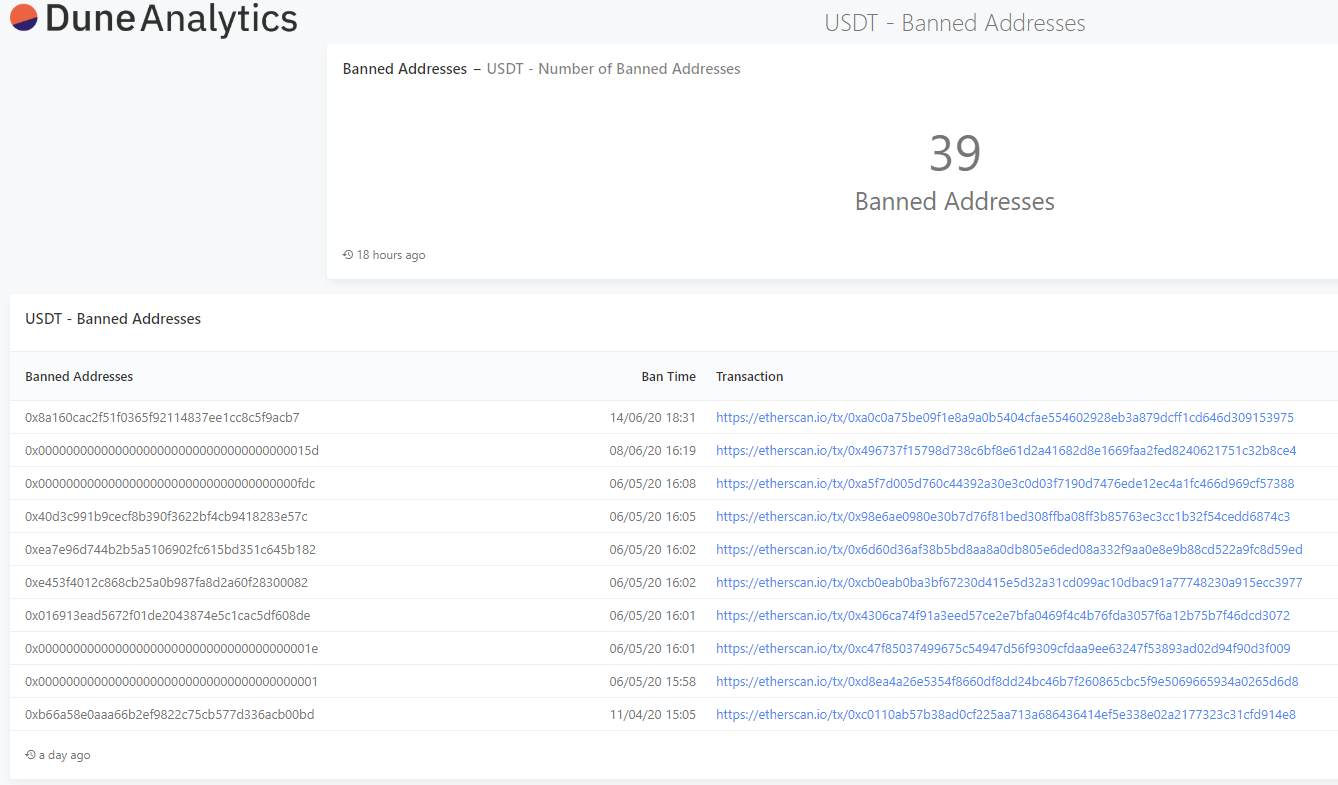Screen dimensions: 1338x785
Task: Open the 'Banned Addresses' query title link
Action: pyautogui.click(x=405, y=69)
